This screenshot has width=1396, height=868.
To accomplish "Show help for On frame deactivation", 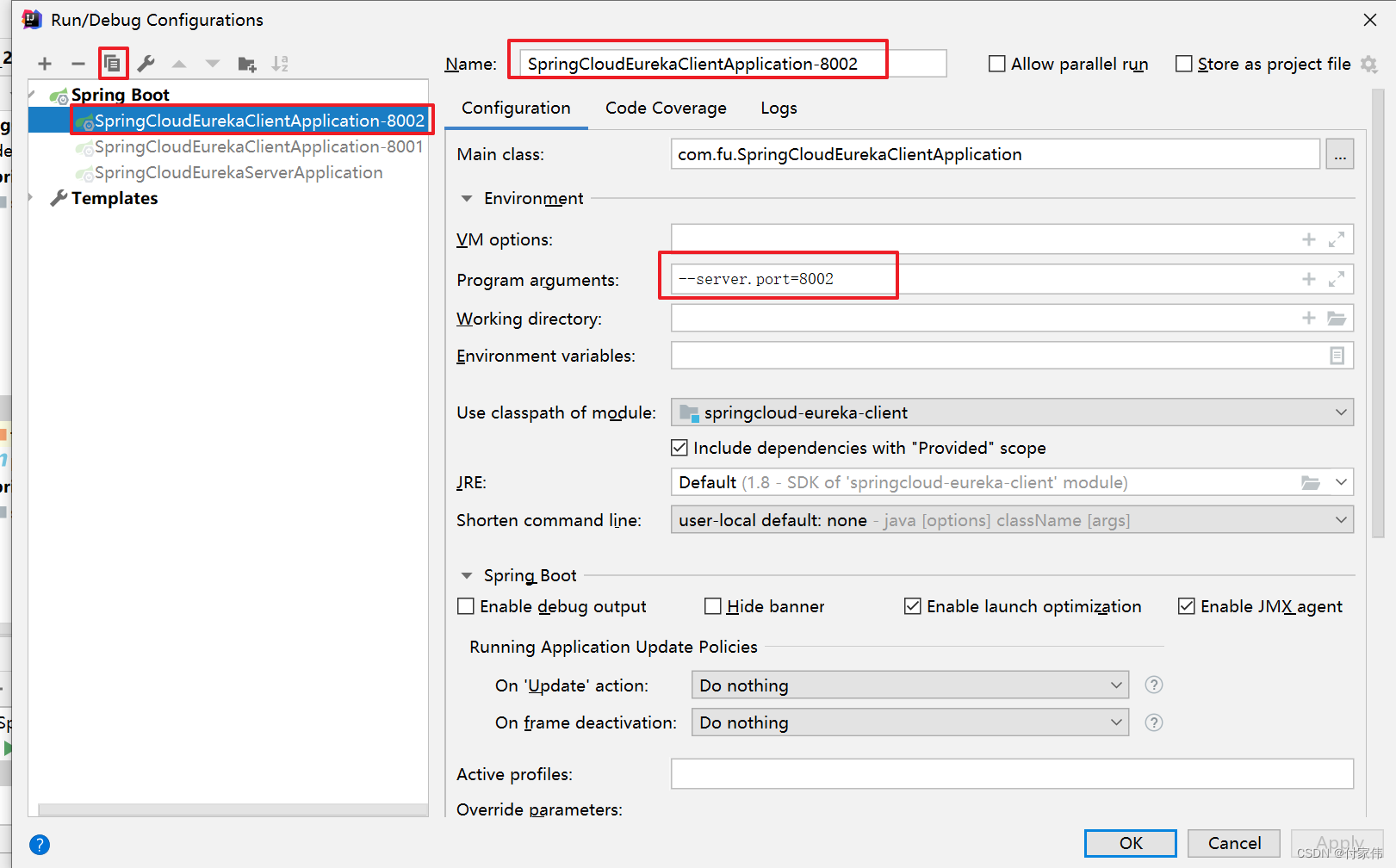I will tap(1154, 722).
